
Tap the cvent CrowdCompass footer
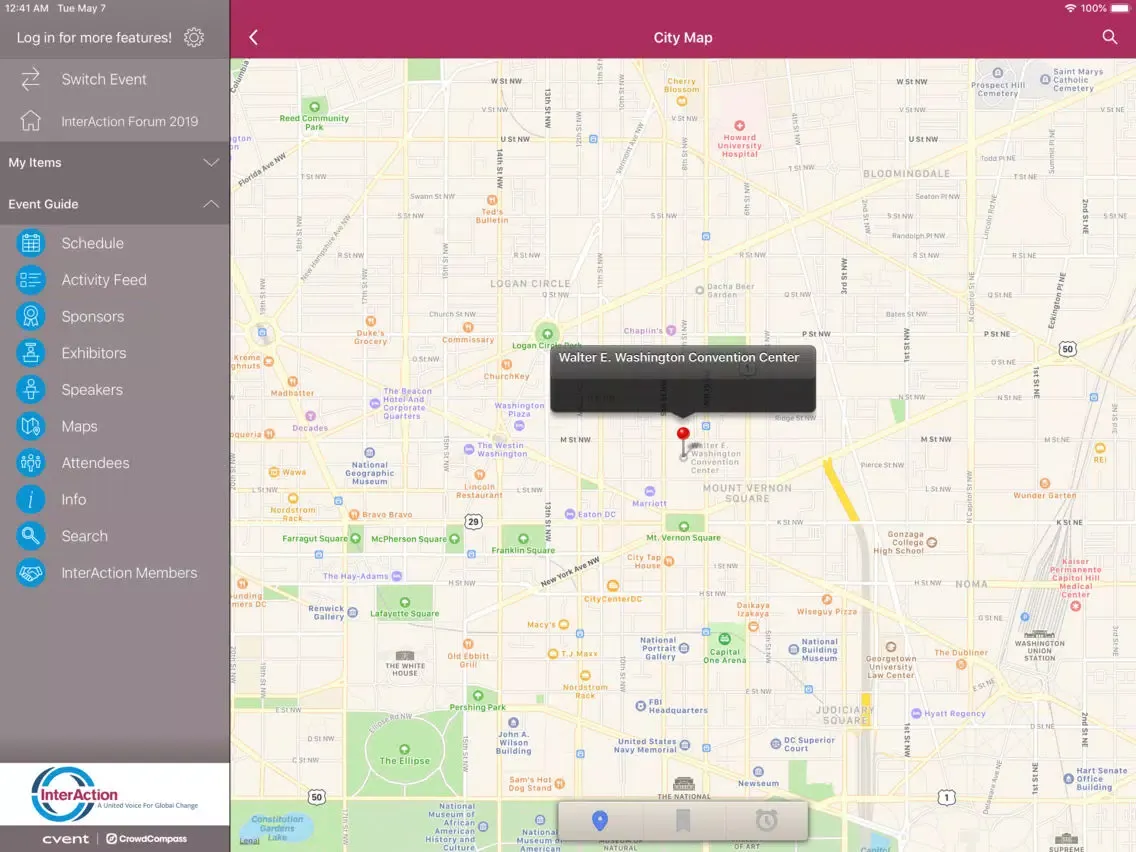[x=114, y=839]
